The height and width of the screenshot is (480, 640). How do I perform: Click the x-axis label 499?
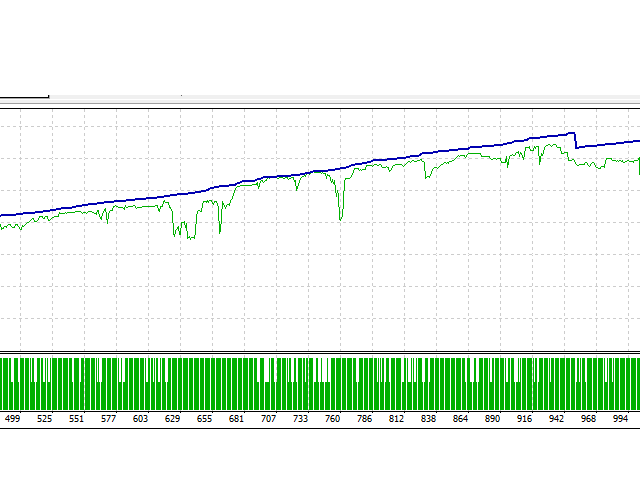[x=12, y=419]
